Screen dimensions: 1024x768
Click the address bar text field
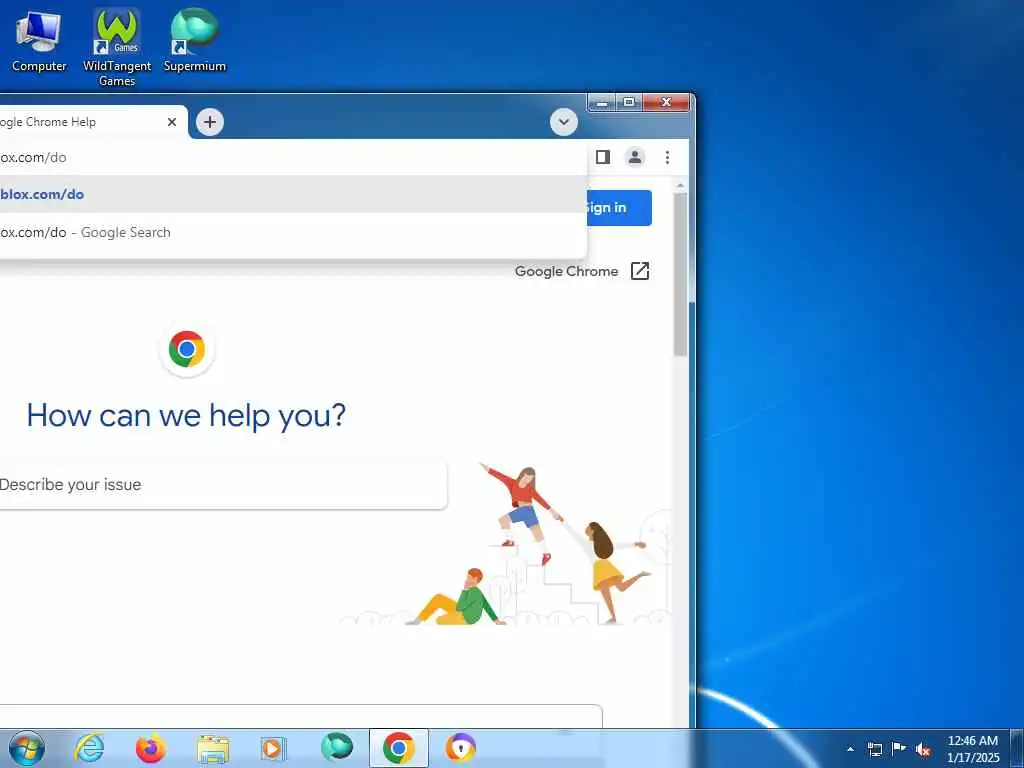(293, 157)
